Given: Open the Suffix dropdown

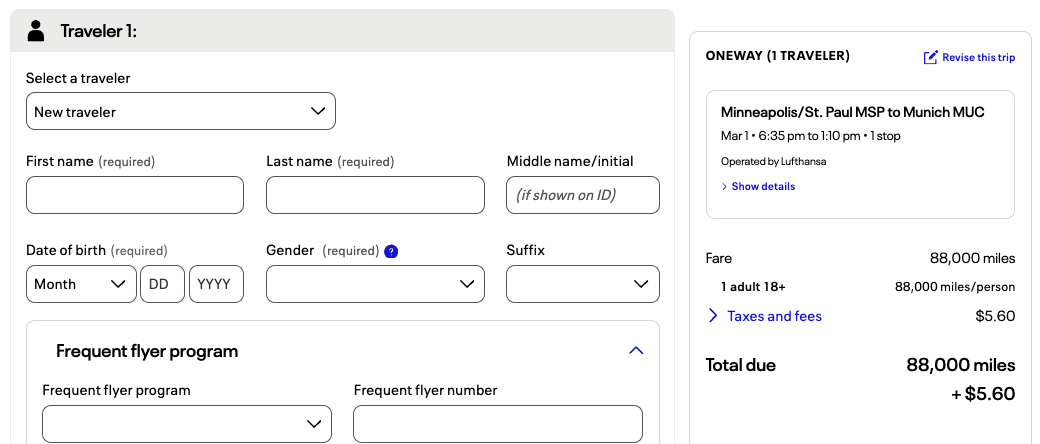Looking at the screenshot, I should pyautogui.click(x=582, y=284).
